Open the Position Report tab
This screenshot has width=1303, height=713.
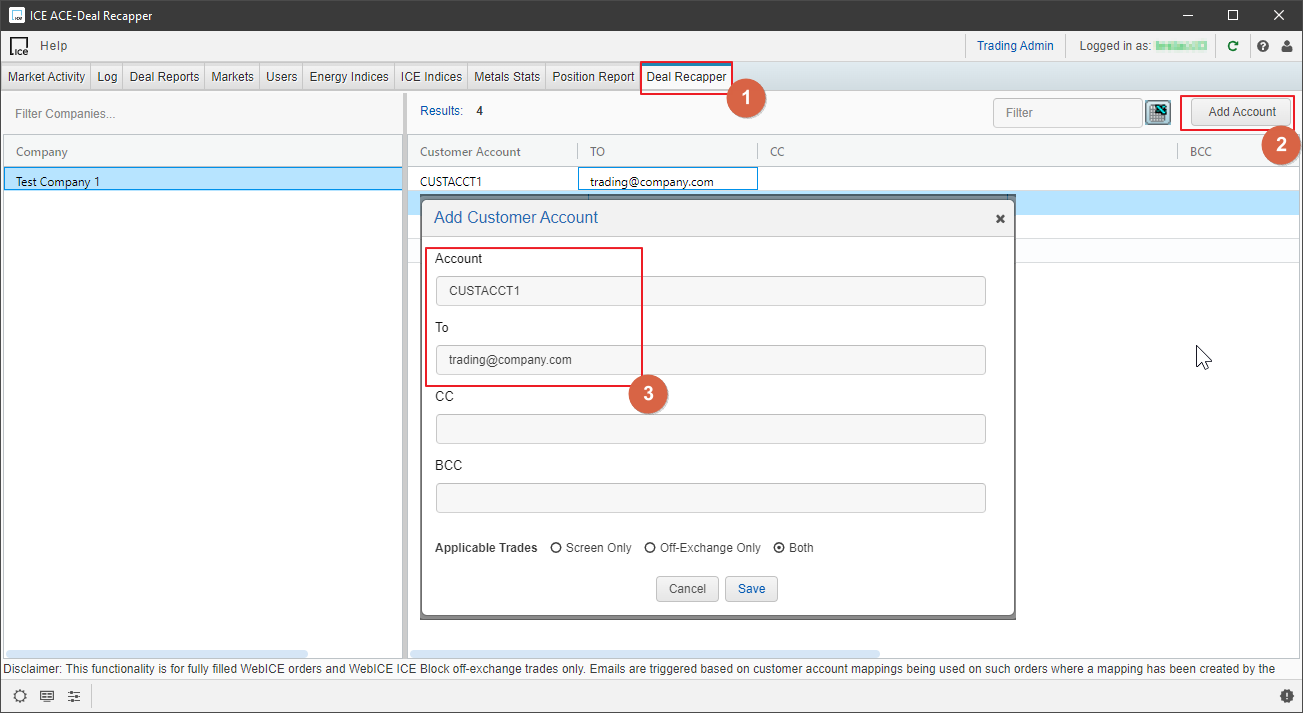(x=593, y=77)
